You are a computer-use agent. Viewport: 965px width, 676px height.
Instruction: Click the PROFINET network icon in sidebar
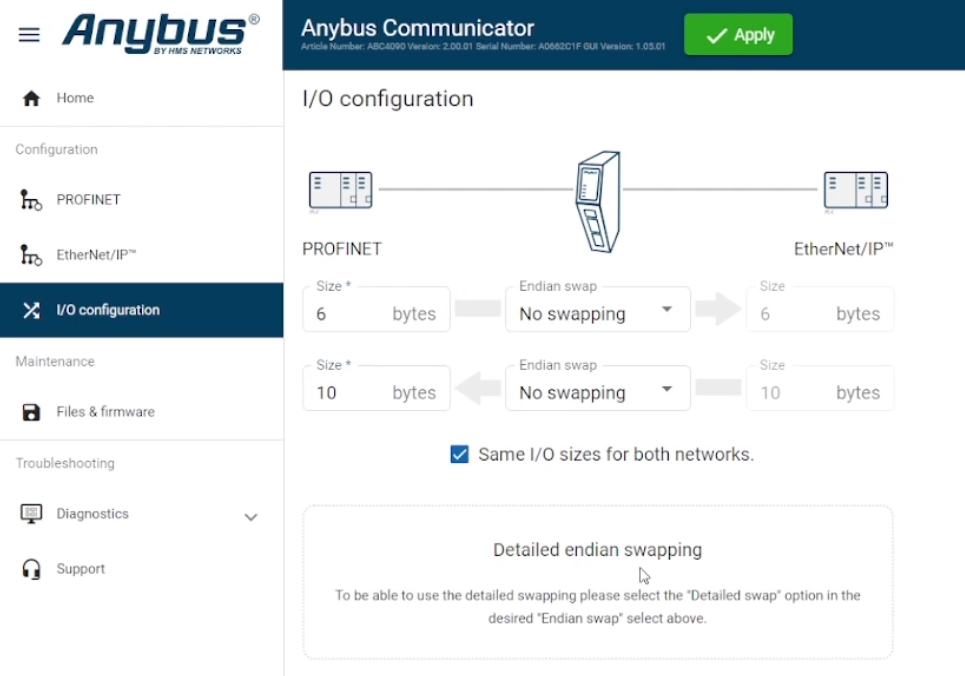pyautogui.click(x=30, y=200)
